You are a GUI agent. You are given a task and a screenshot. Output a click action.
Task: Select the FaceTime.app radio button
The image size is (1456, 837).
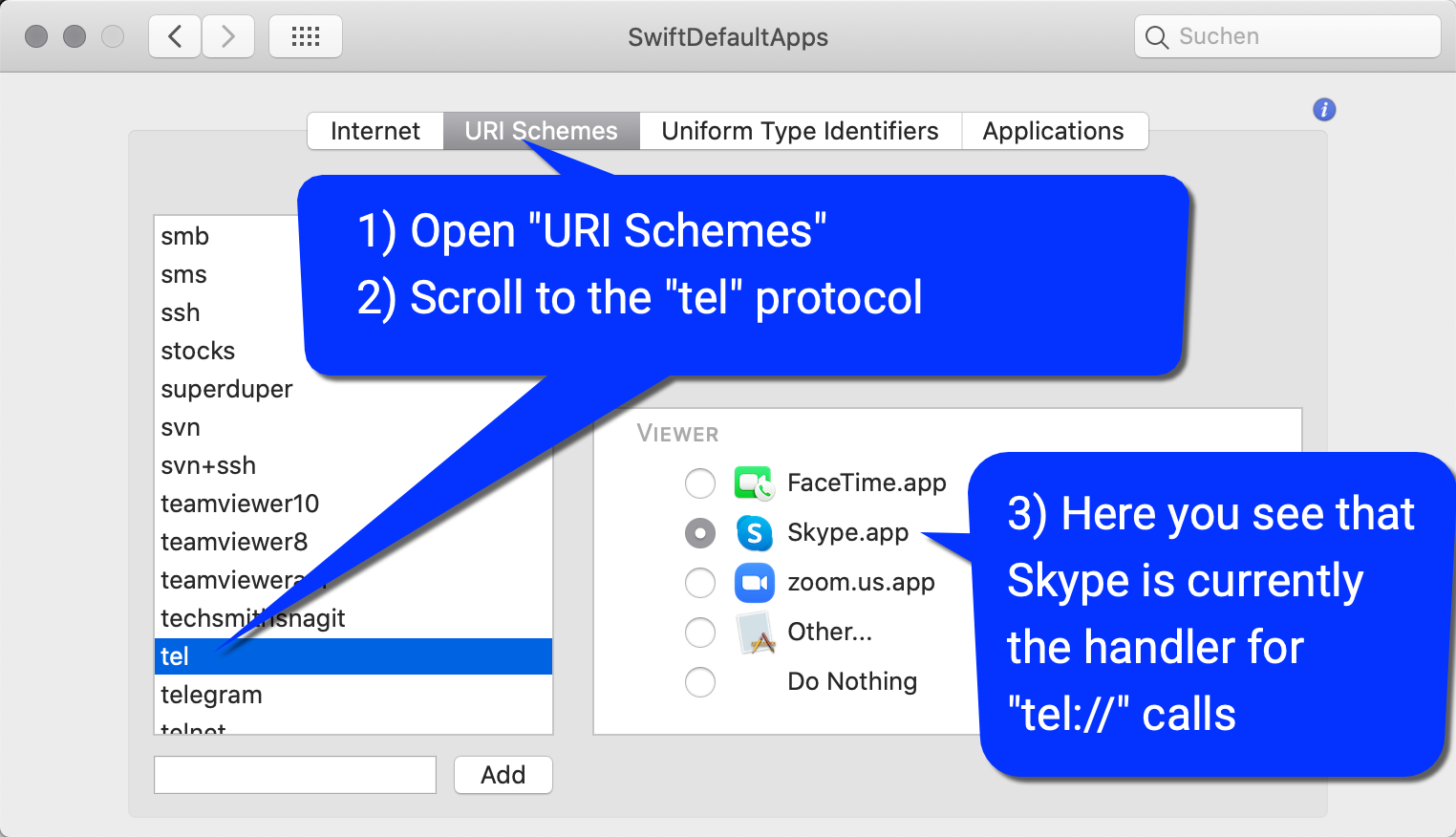pyautogui.click(x=700, y=483)
